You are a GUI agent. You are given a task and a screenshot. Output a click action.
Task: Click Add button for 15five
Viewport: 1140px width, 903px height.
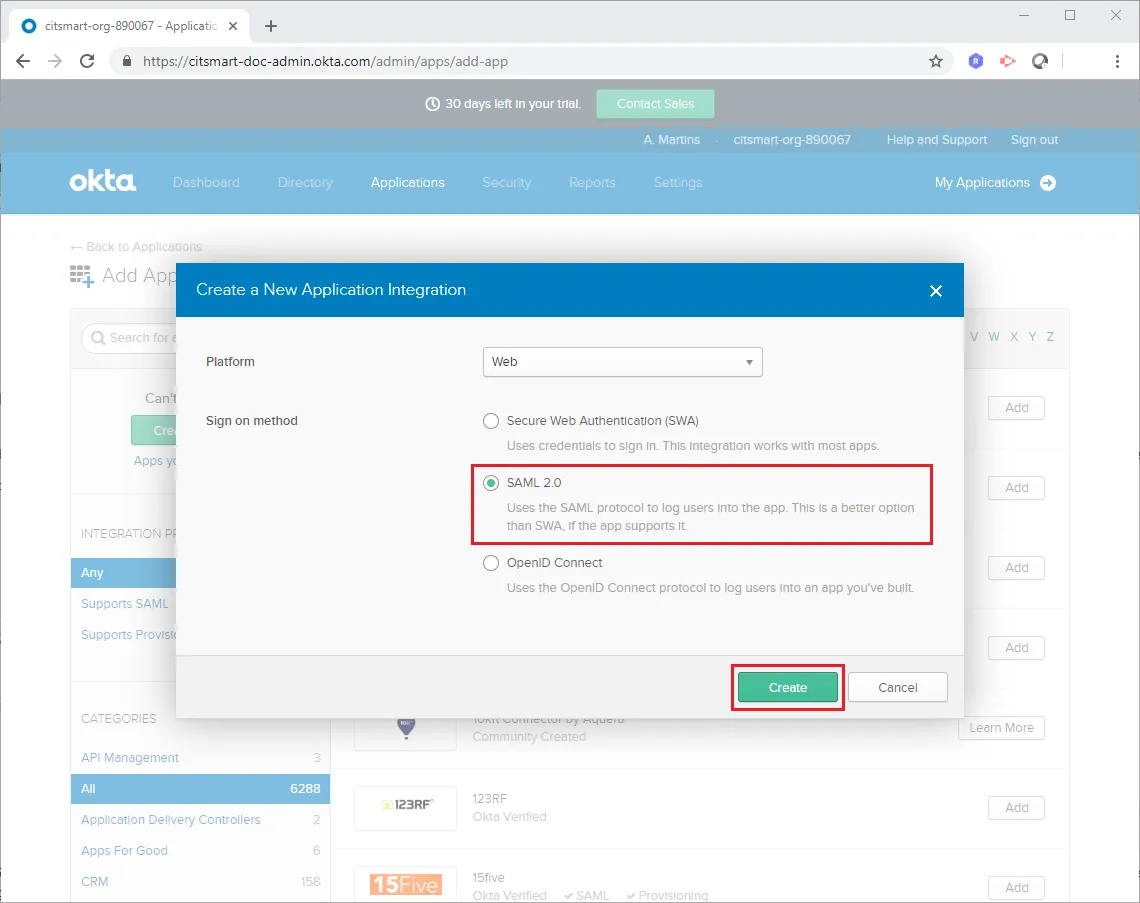(x=1016, y=888)
